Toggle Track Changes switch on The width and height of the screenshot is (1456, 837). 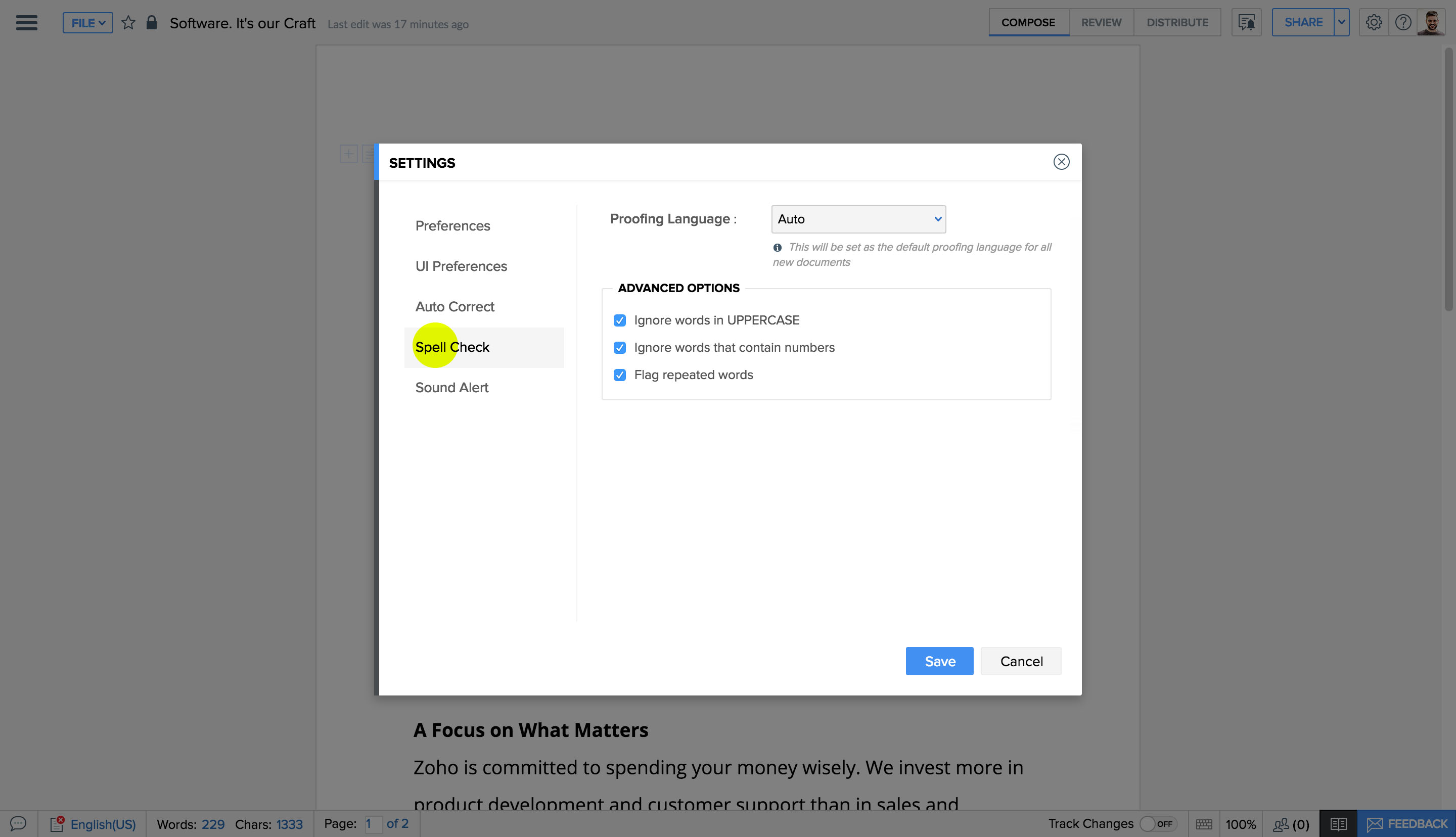pyautogui.click(x=1157, y=824)
